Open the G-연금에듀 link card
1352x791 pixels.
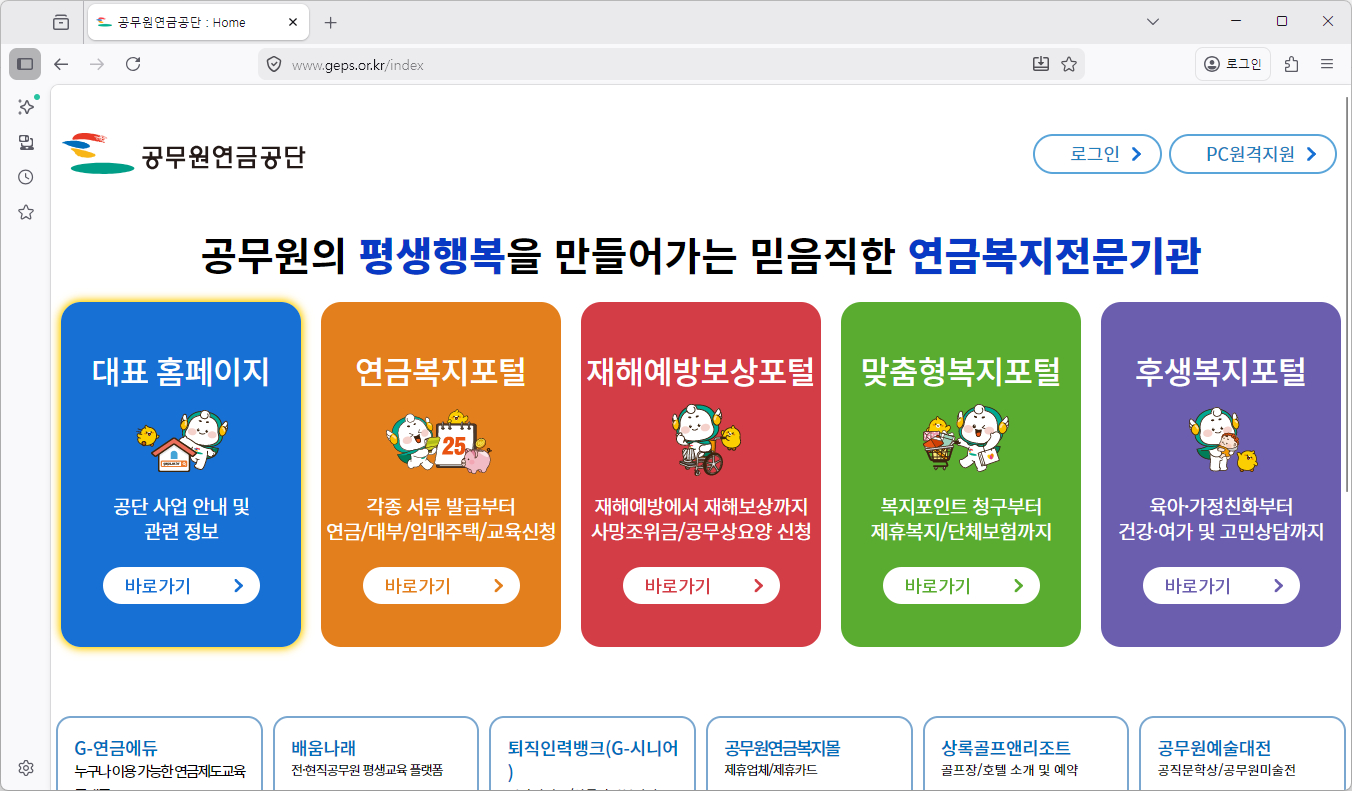pyautogui.click(x=159, y=754)
